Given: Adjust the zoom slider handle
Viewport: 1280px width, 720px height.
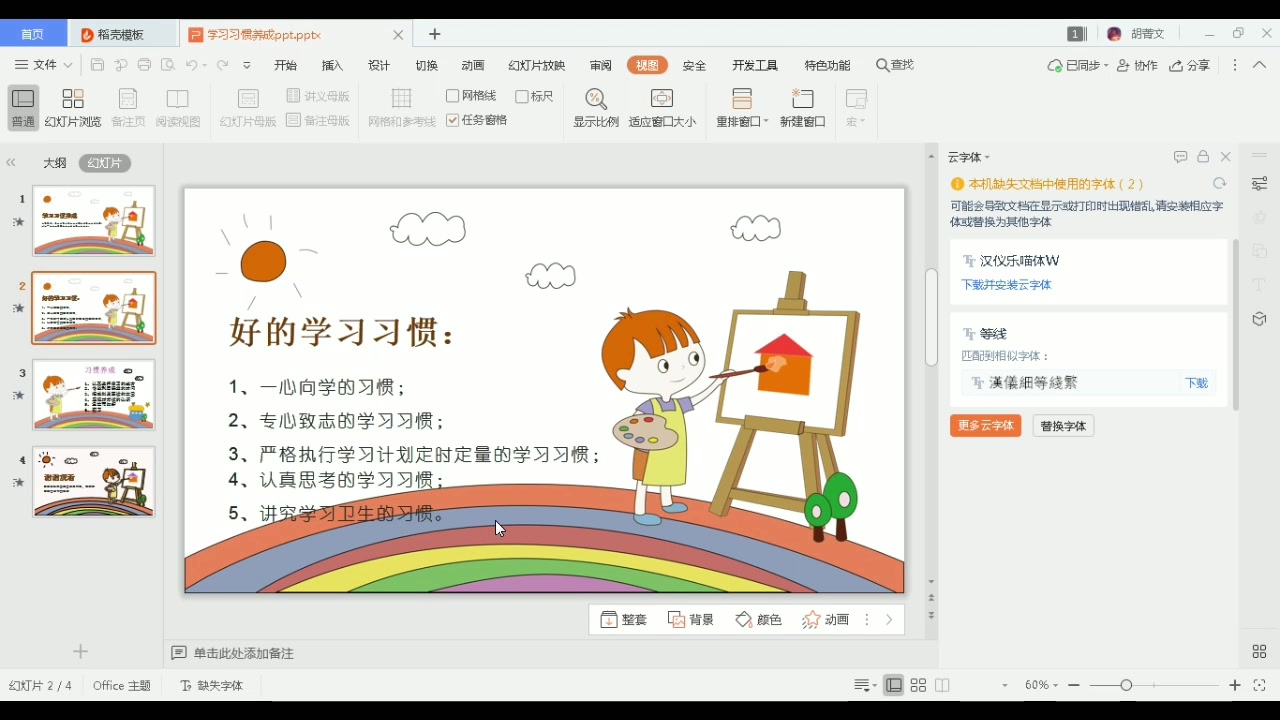Looking at the screenshot, I should (x=1126, y=685).
